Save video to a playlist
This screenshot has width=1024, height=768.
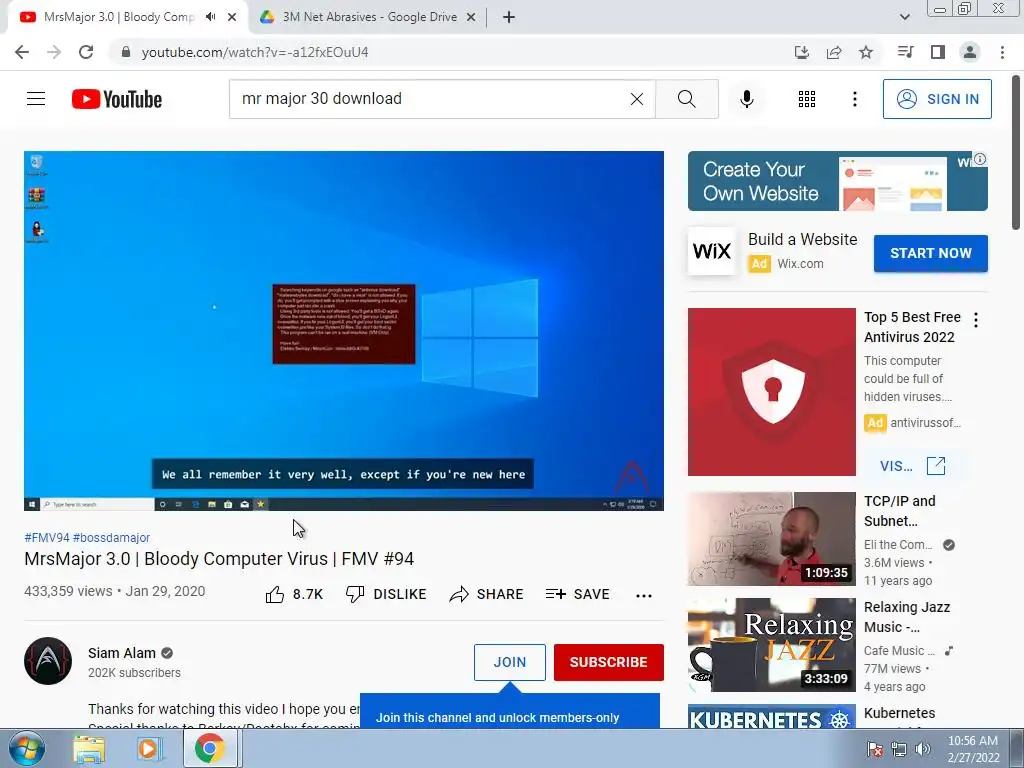[x=578, y=594]
